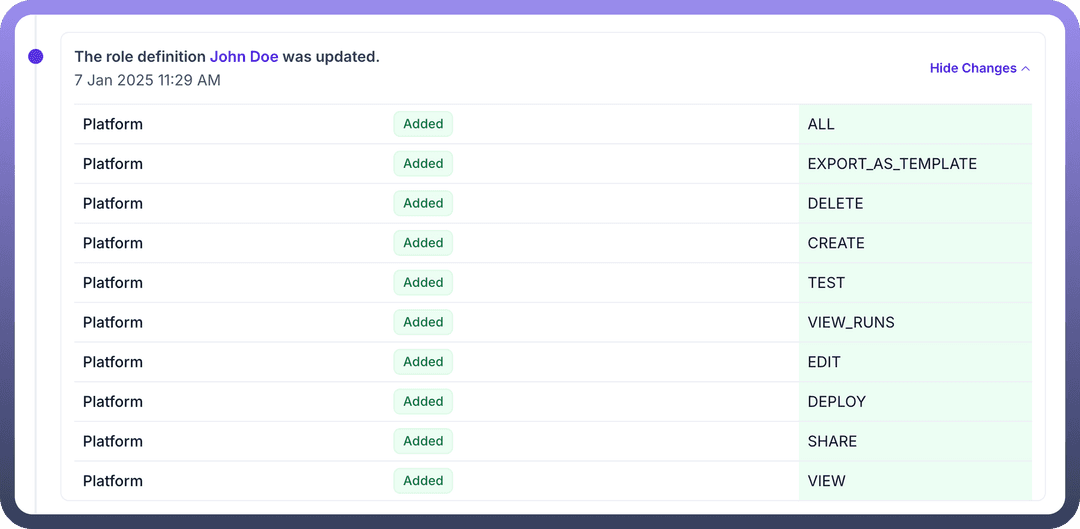Select the VIEW_RUNS permission value

(x=851, y=322)
